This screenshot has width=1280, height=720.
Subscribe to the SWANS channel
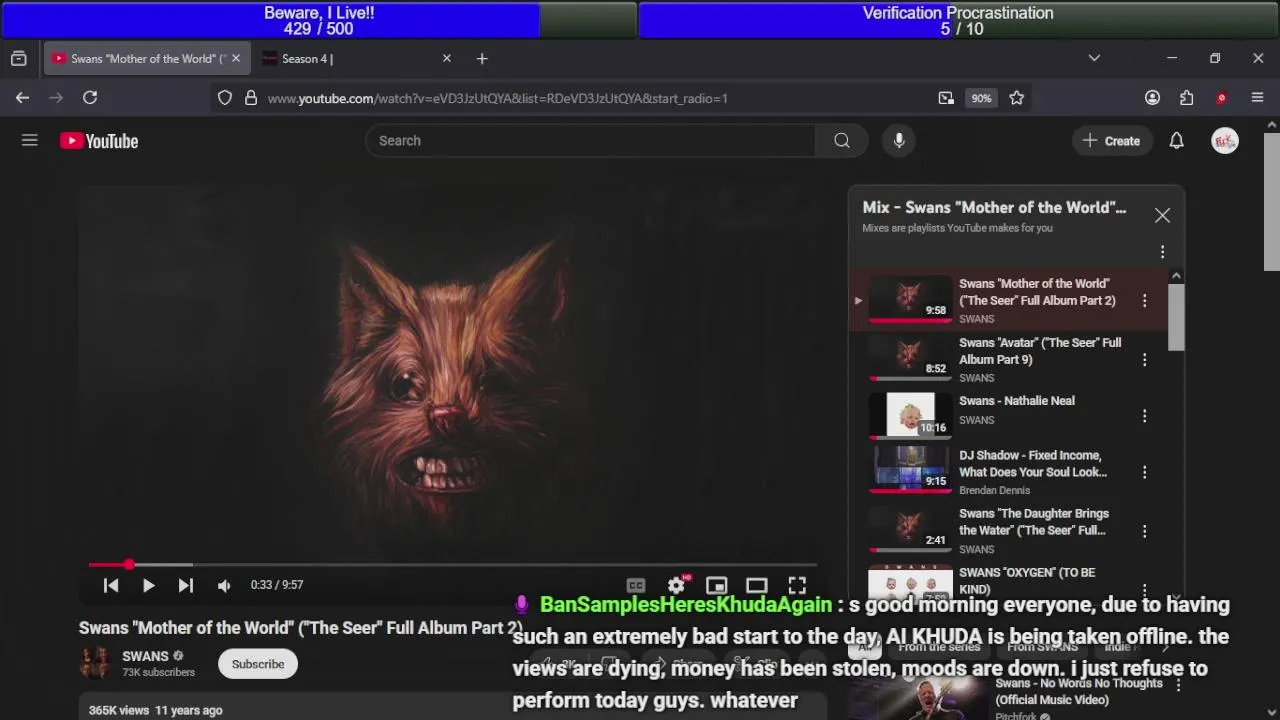pos(258,664)
